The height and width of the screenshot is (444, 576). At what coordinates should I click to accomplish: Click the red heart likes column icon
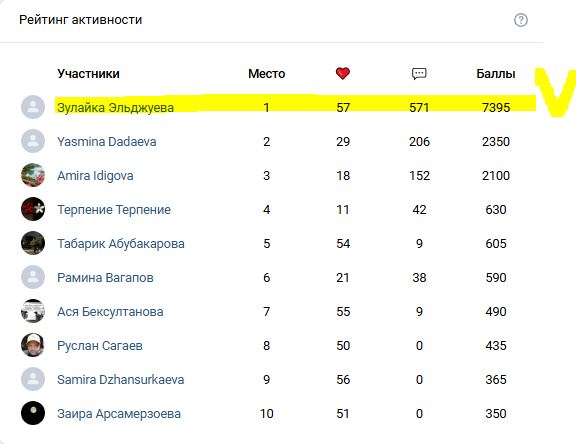pyautogui.click(x=342, y=73)
